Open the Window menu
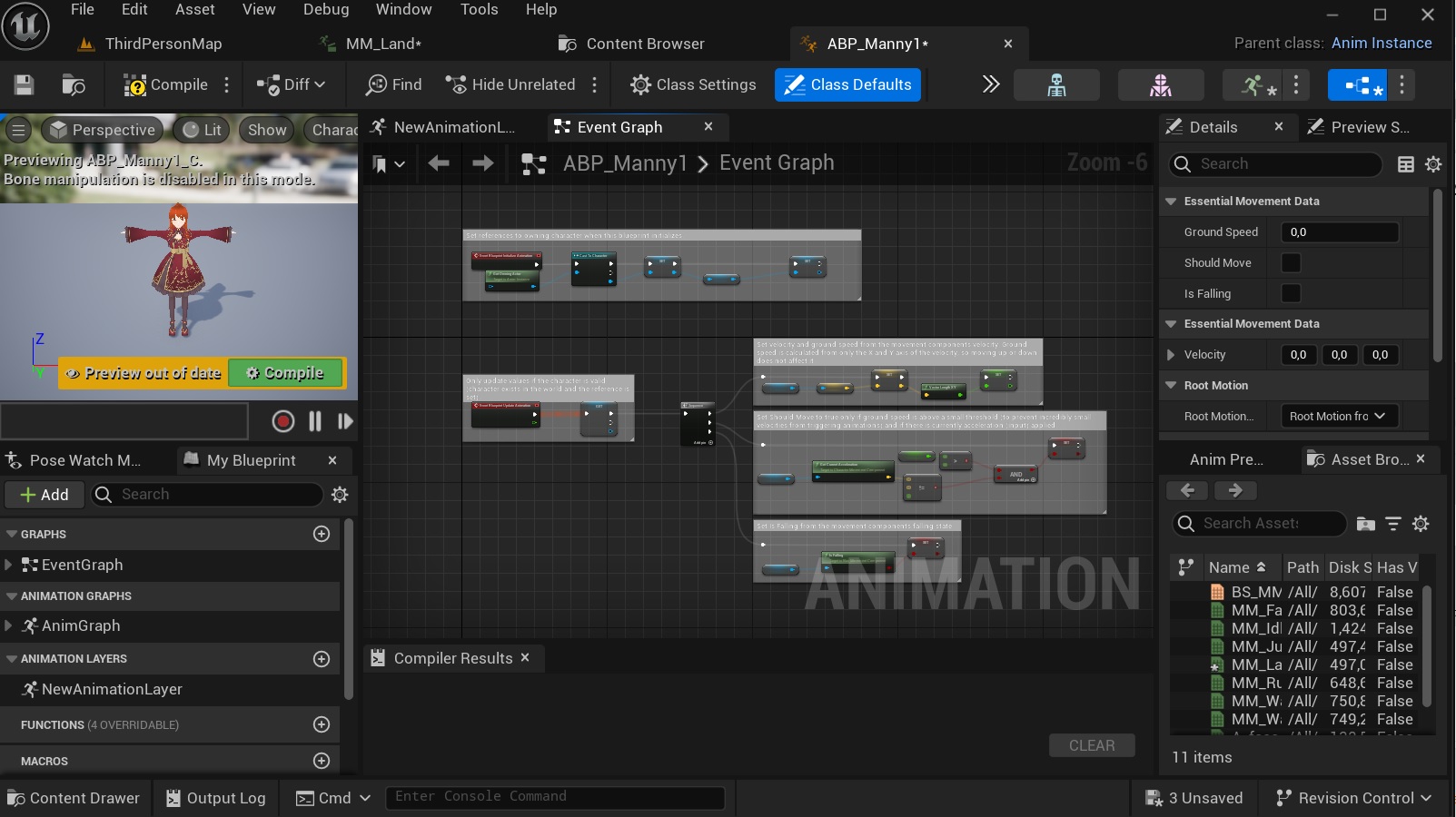1456x817 pixels. click(x=403, y=9)
